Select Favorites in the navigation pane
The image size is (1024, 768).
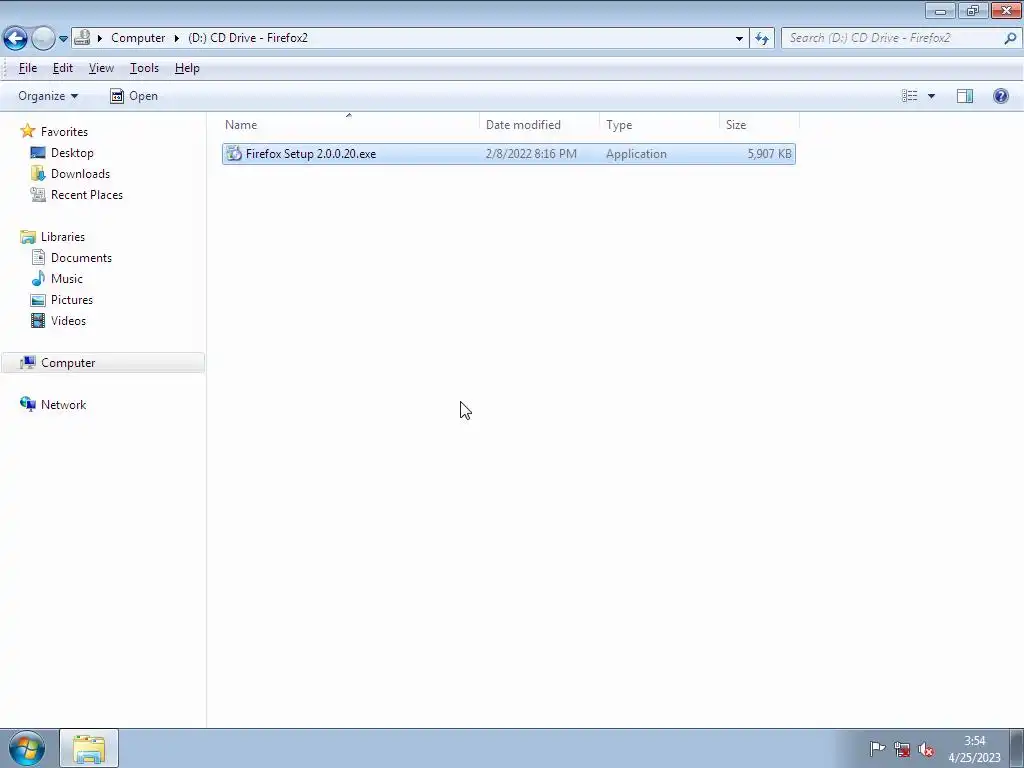(64, 132)
